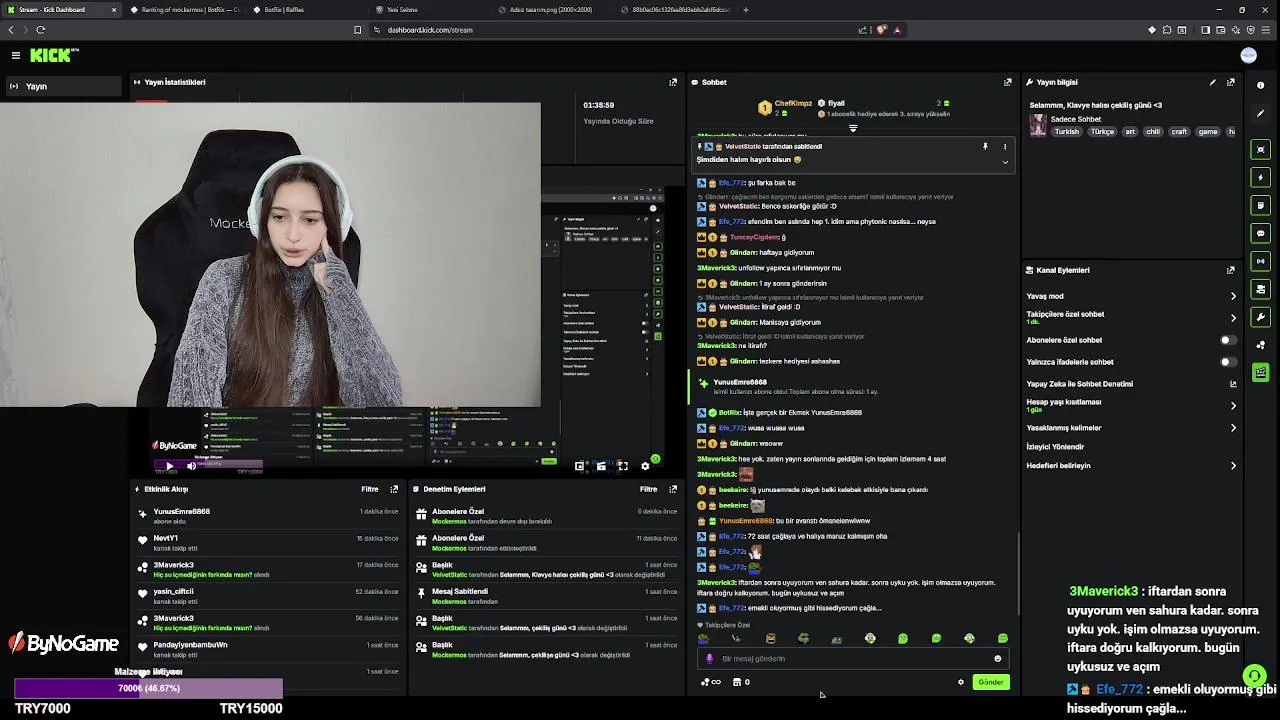Click YunusEmre6868 in Etkinlik Akışı

[182, 512]
